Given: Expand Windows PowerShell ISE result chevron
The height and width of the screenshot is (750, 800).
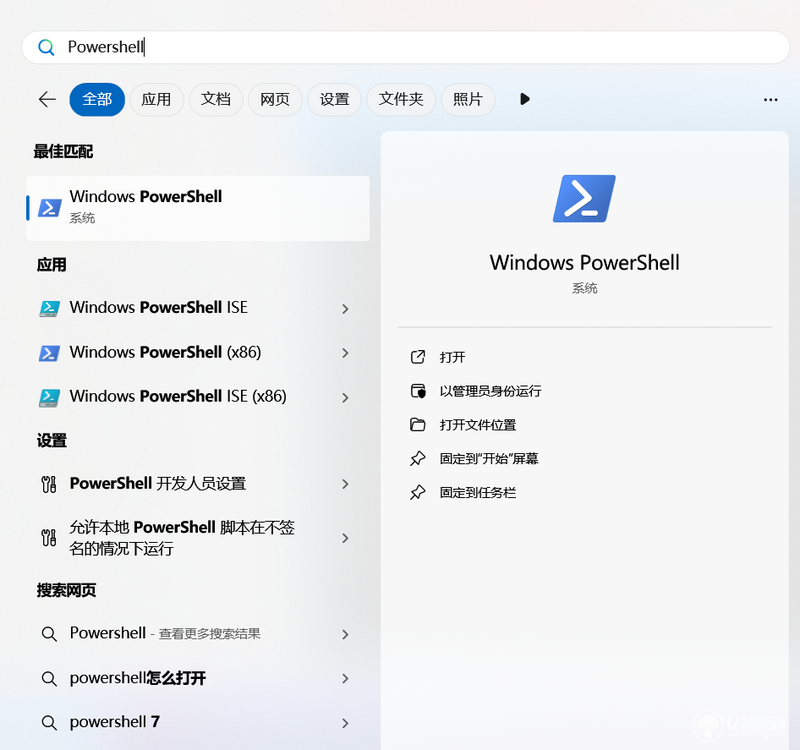Looking at the screenshot, I should point(345,309).
